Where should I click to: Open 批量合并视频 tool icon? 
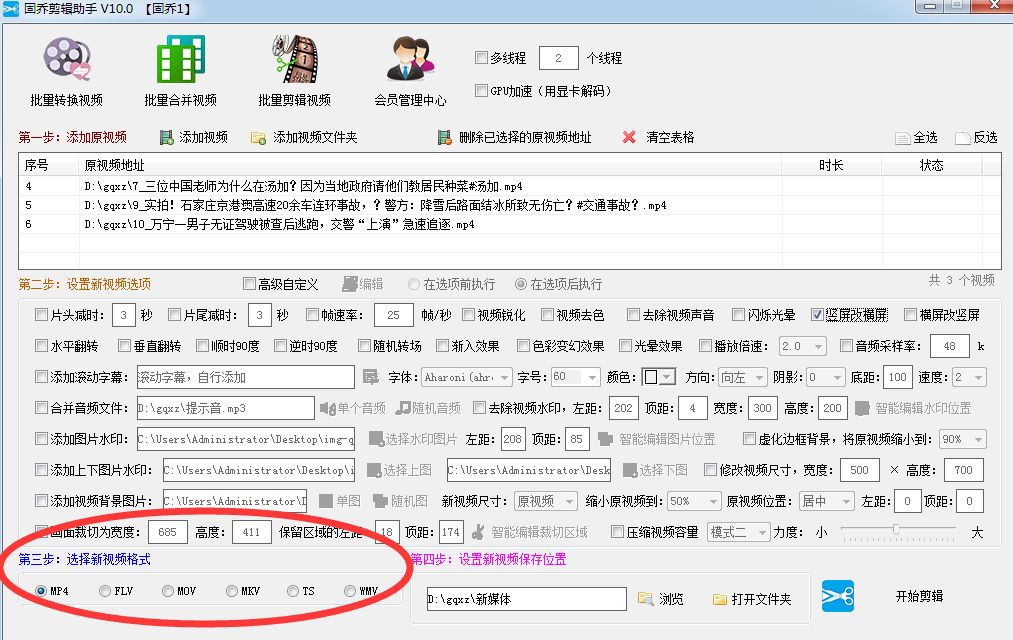point(180,59)
